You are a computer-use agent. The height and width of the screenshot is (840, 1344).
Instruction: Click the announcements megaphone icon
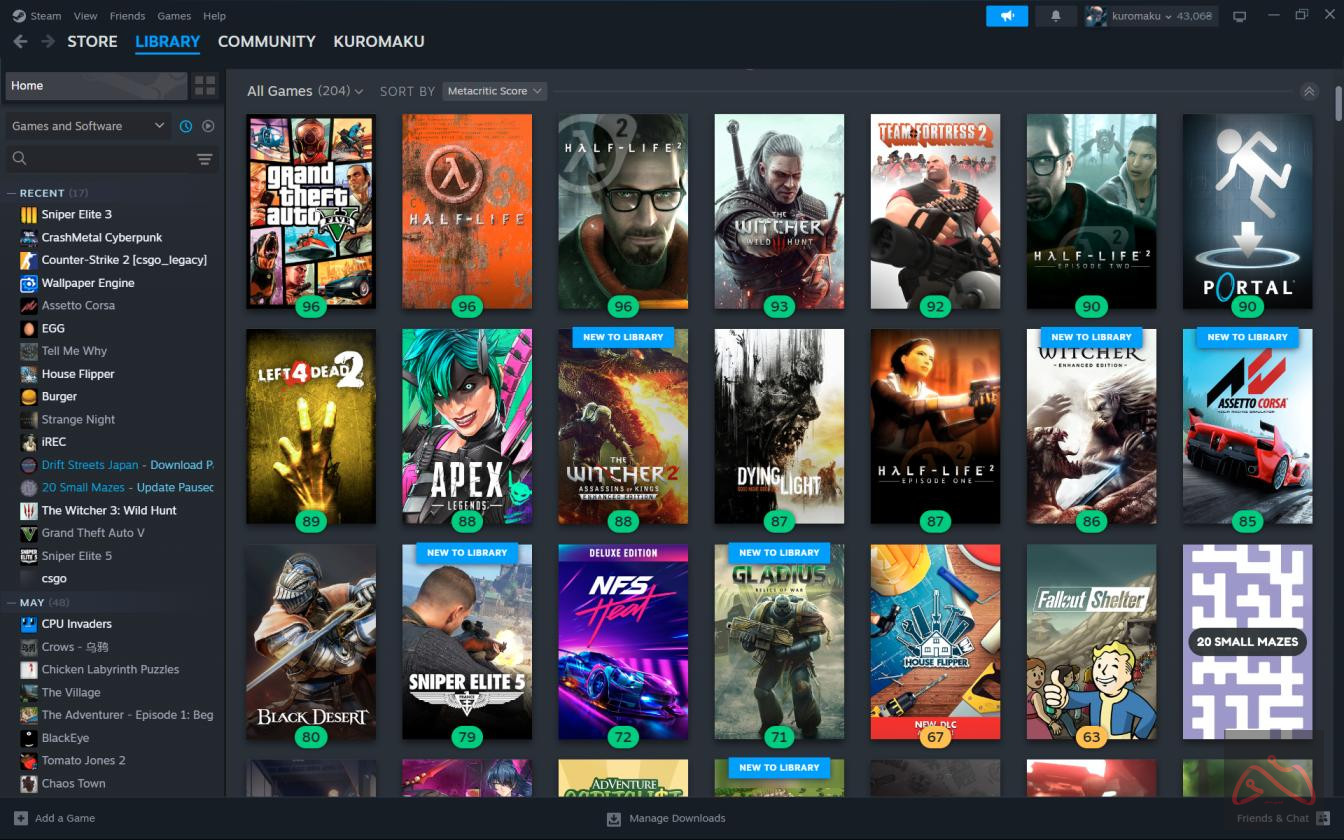[1006, 16]
